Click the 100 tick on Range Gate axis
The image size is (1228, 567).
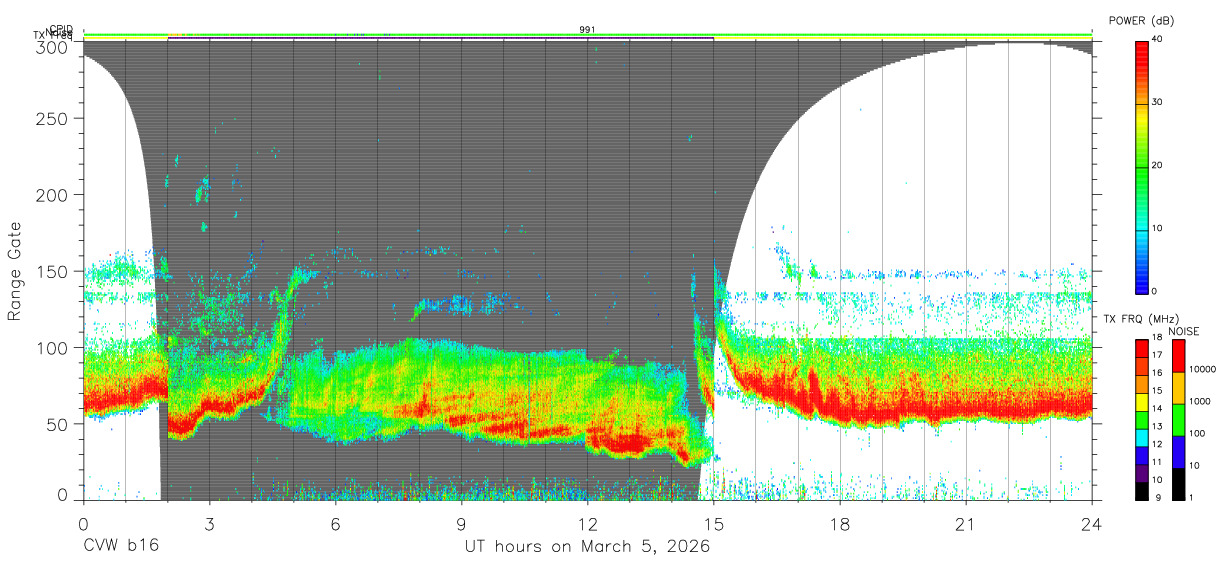(x=54, y=347)
